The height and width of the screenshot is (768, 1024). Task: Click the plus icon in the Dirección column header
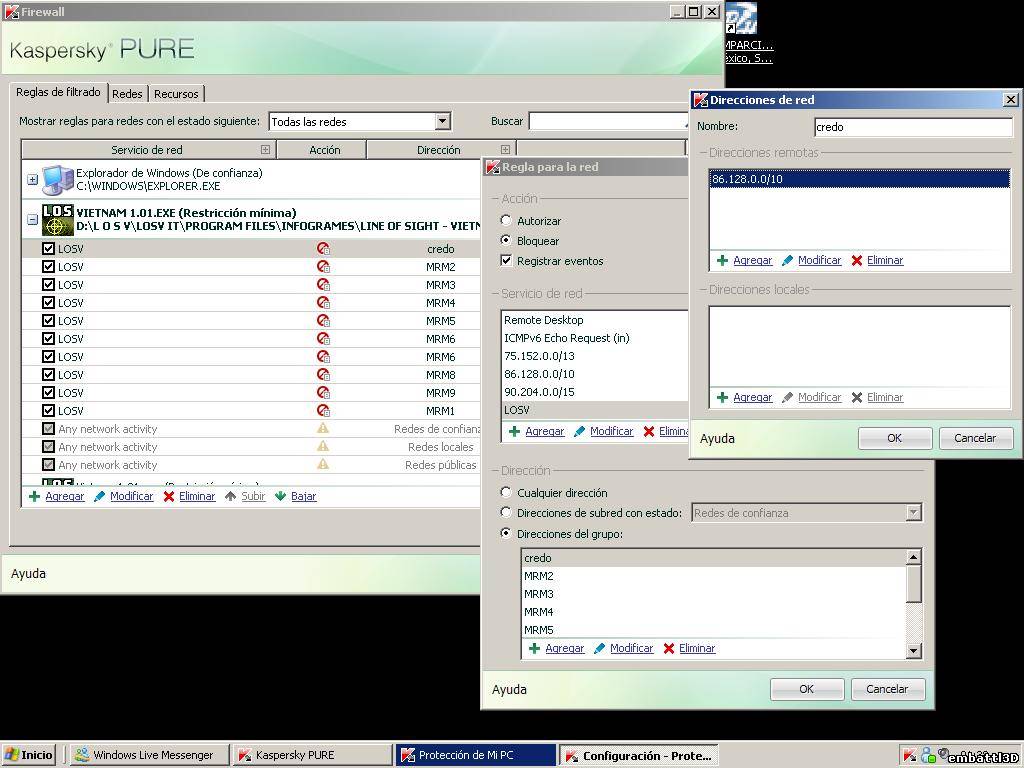tap(505, 150)
